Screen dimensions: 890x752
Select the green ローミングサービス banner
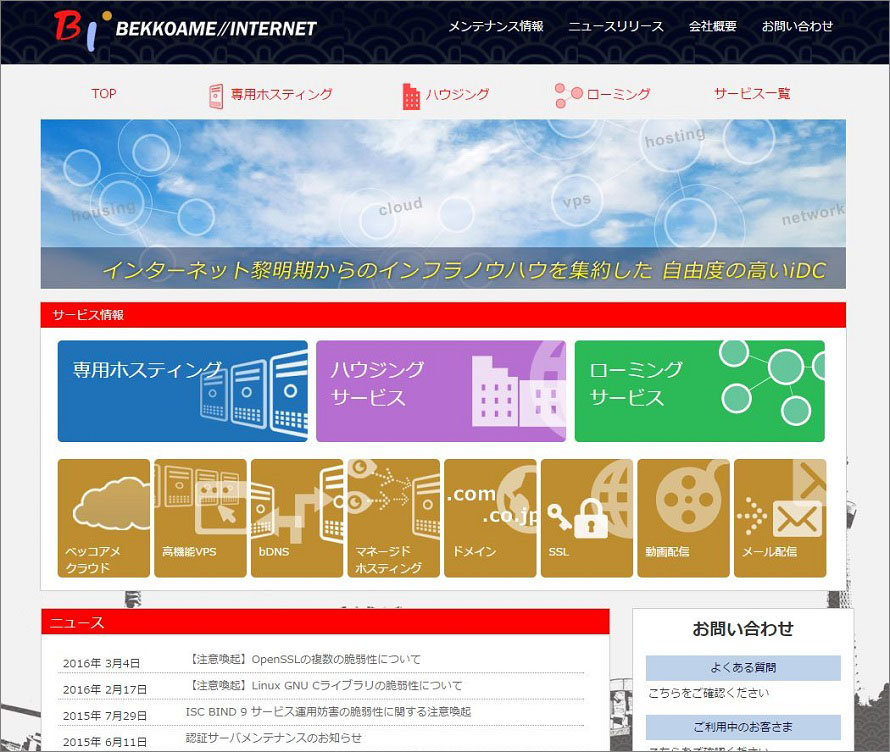700,391
